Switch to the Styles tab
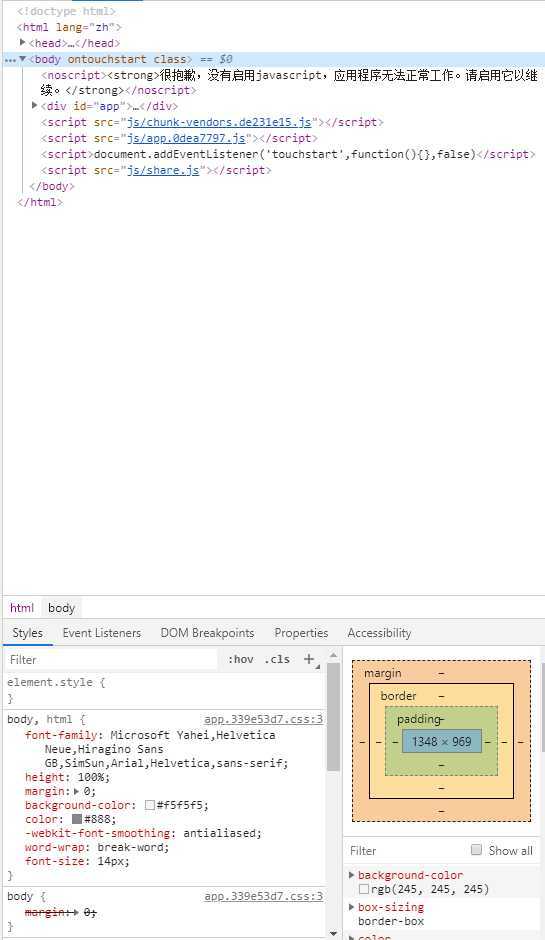 pyautogui.click(x=28, y=633)
